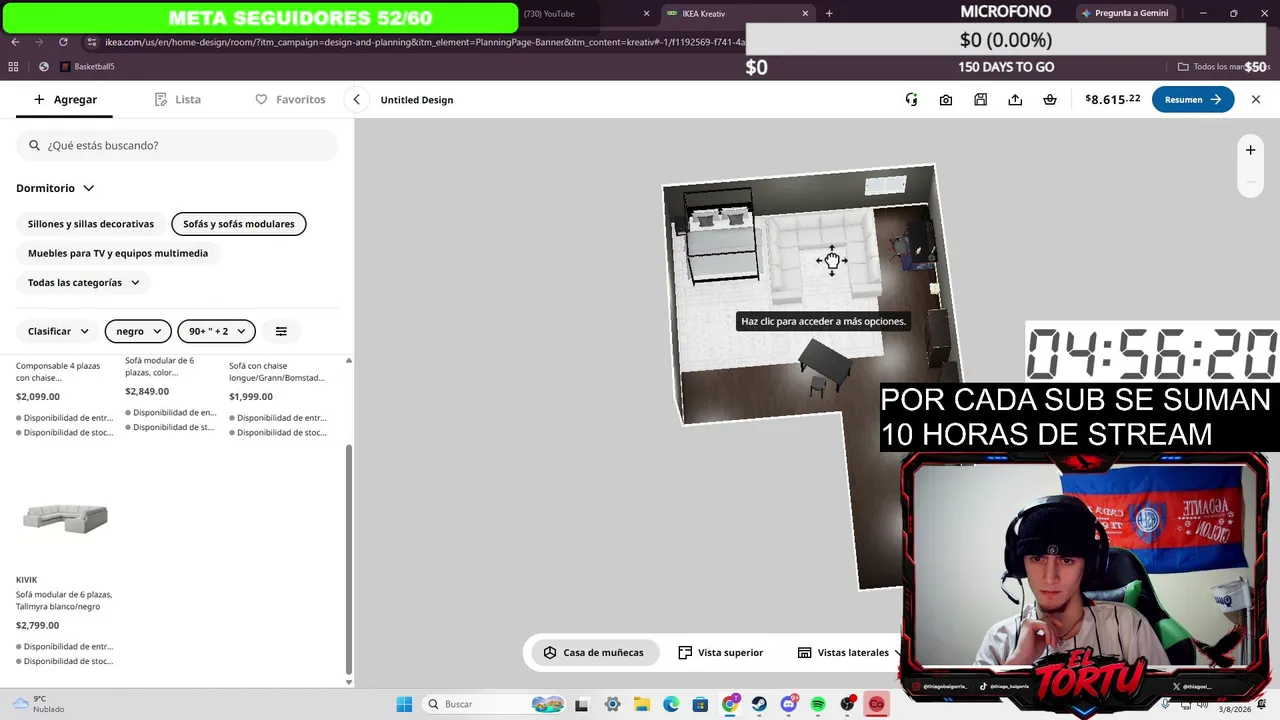Select the KIVIK sofa thumbnail
This screenshot has height=720, width=1280.
pos(65,517)
